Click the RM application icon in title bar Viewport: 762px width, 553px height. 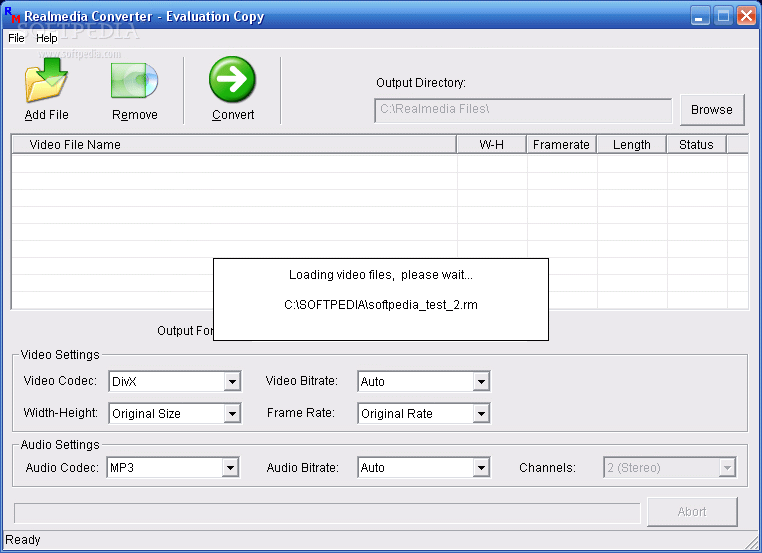click(x=12, y=16)
